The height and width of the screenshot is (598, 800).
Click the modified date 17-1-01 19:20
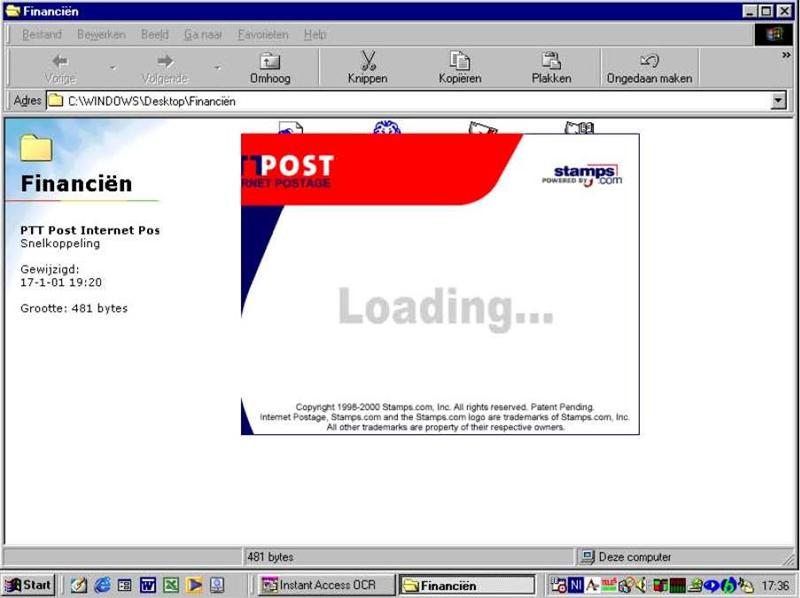point(61,282)
